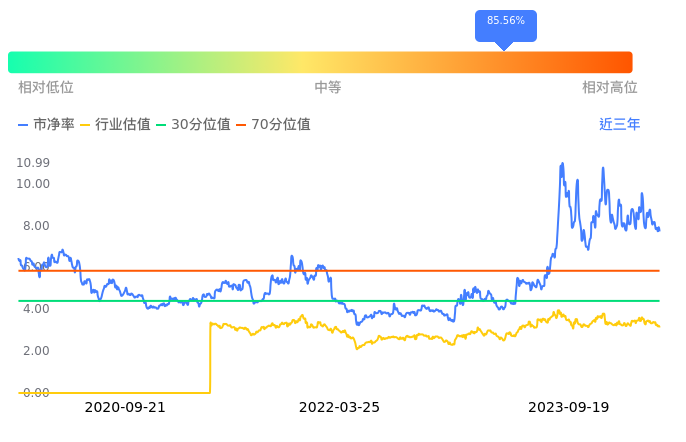Select the 2022-03-25 date axis label
Image resolution: width=686 pixels, height=442 pixels.
pos(339,407)
